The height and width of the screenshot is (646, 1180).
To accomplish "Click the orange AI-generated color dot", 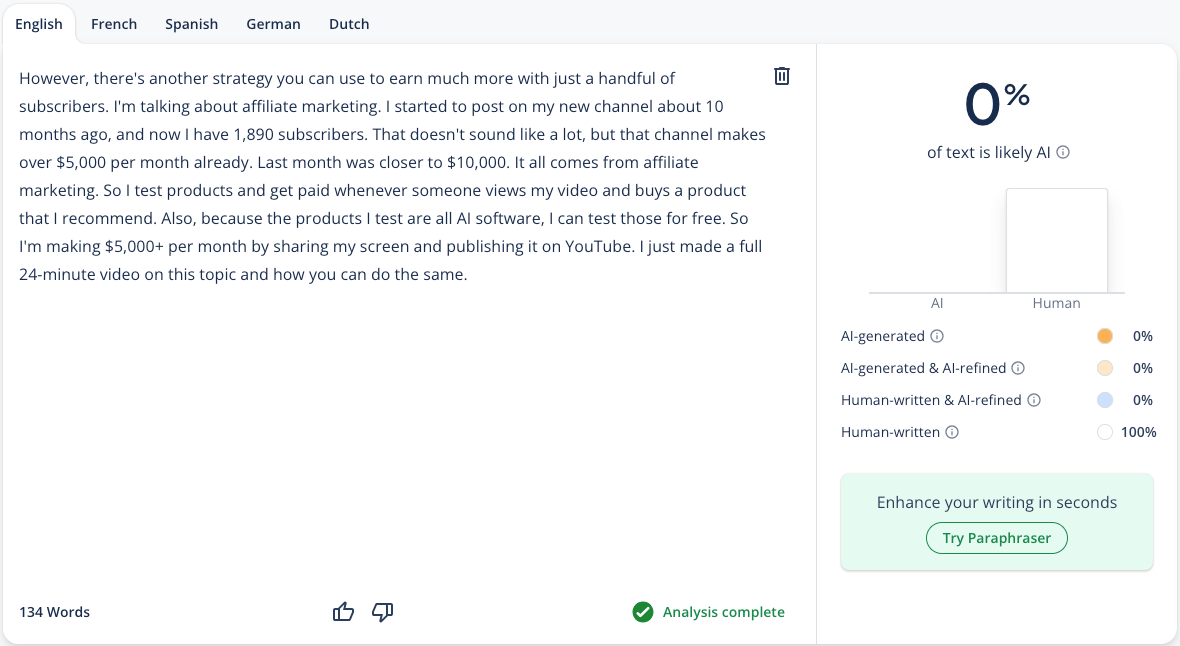I will [1105, 336].
